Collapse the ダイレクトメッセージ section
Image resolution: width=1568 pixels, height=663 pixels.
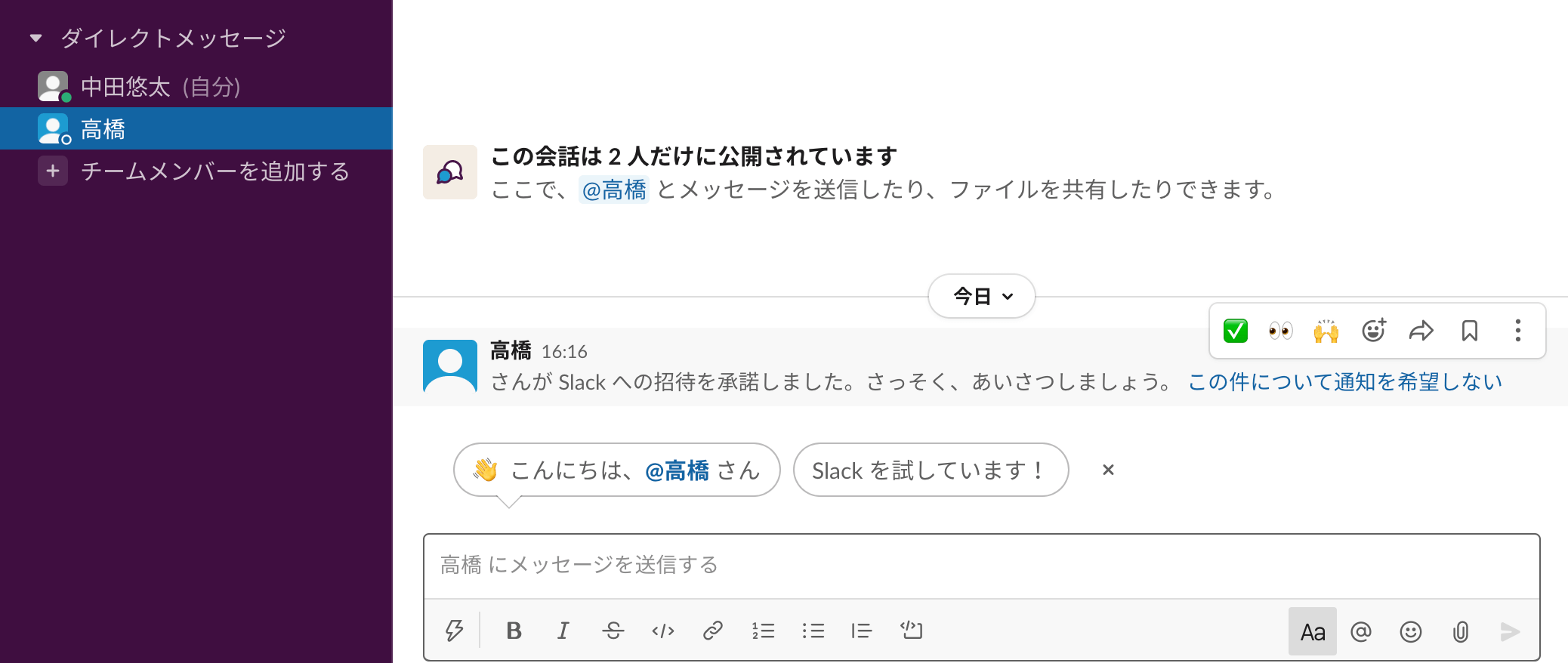35,36
